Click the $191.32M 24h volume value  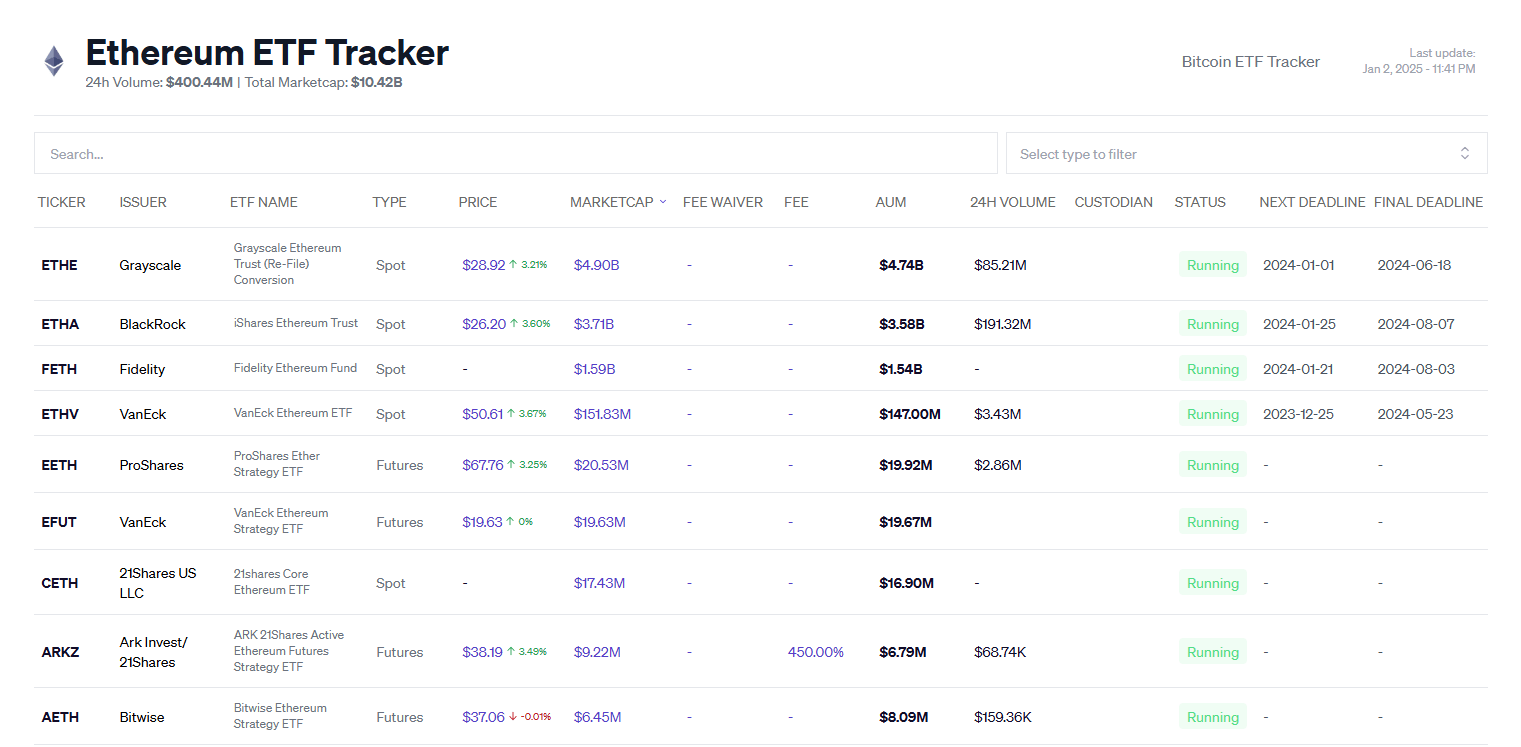click(x=1002, y=324)
